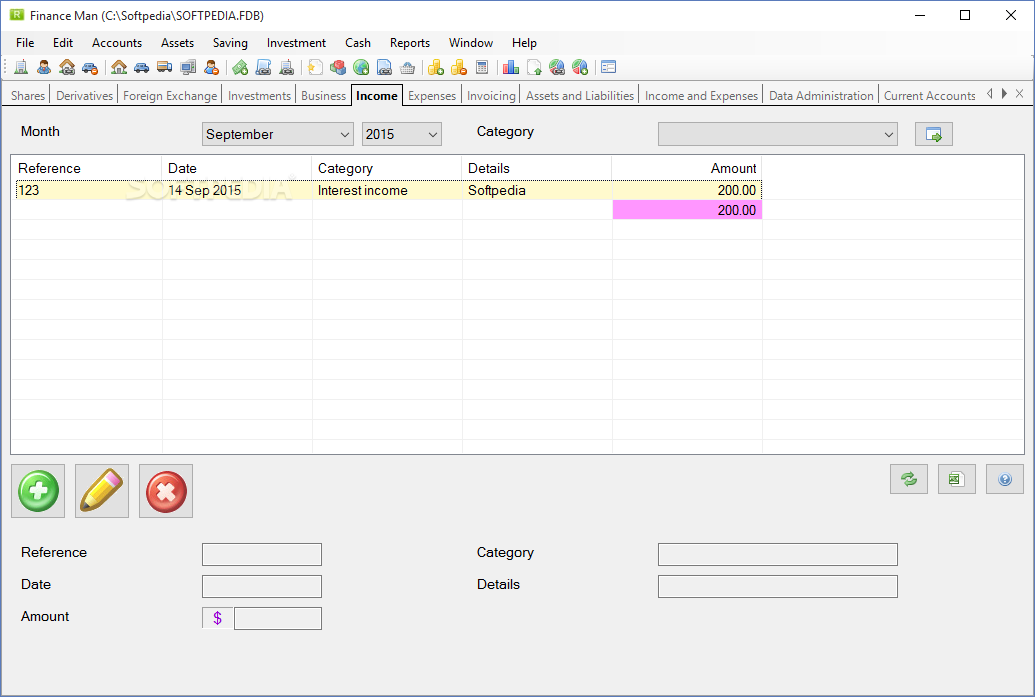Open the File menu
Screen dimensions: 1035x697
point(25,43)
